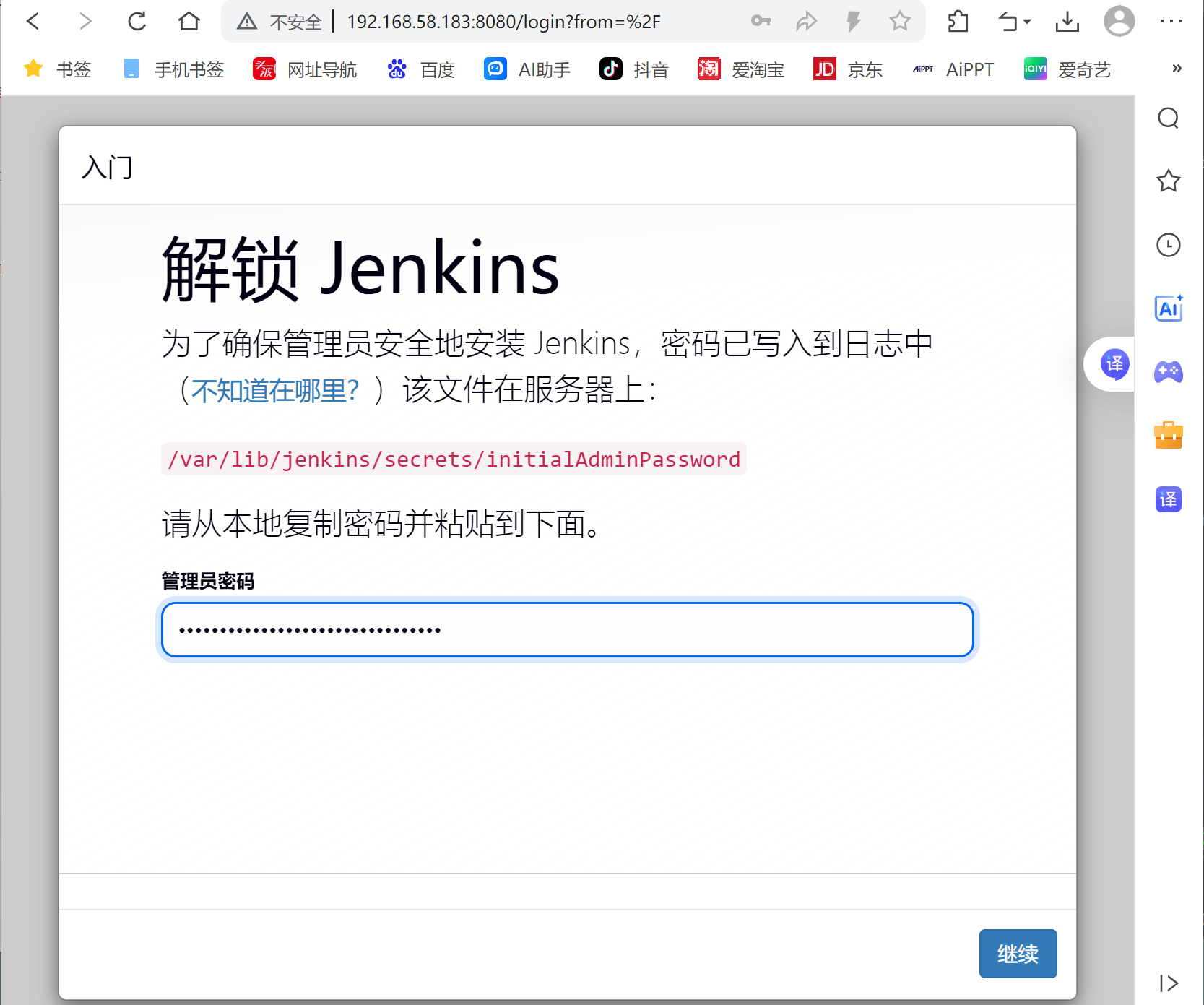The height and width of the screenshot is (1005, 1204).
Task: Open the sidebar history clock
Action: click(x=1168, y=245)
